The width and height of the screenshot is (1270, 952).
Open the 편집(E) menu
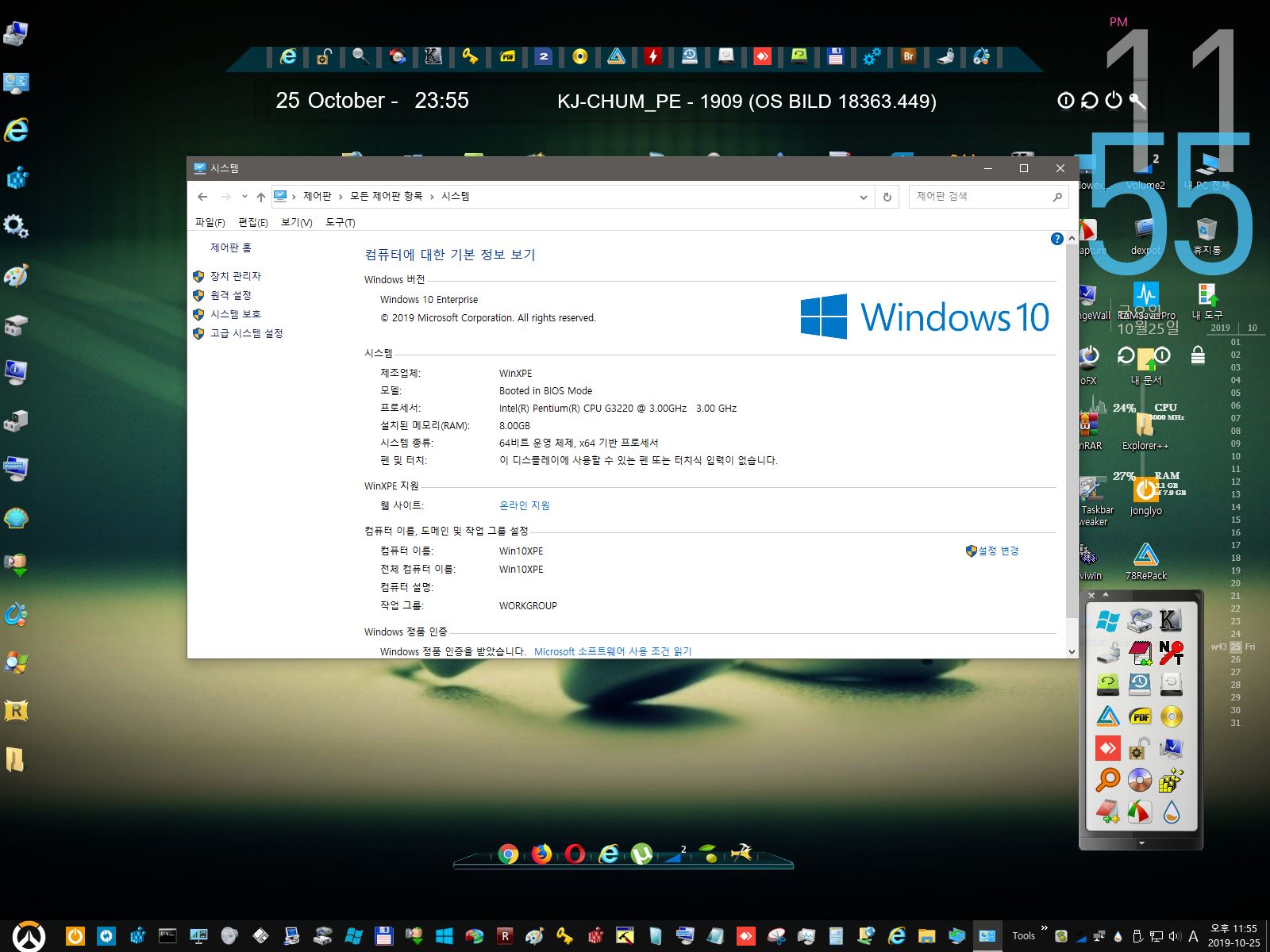click(253, 222)
